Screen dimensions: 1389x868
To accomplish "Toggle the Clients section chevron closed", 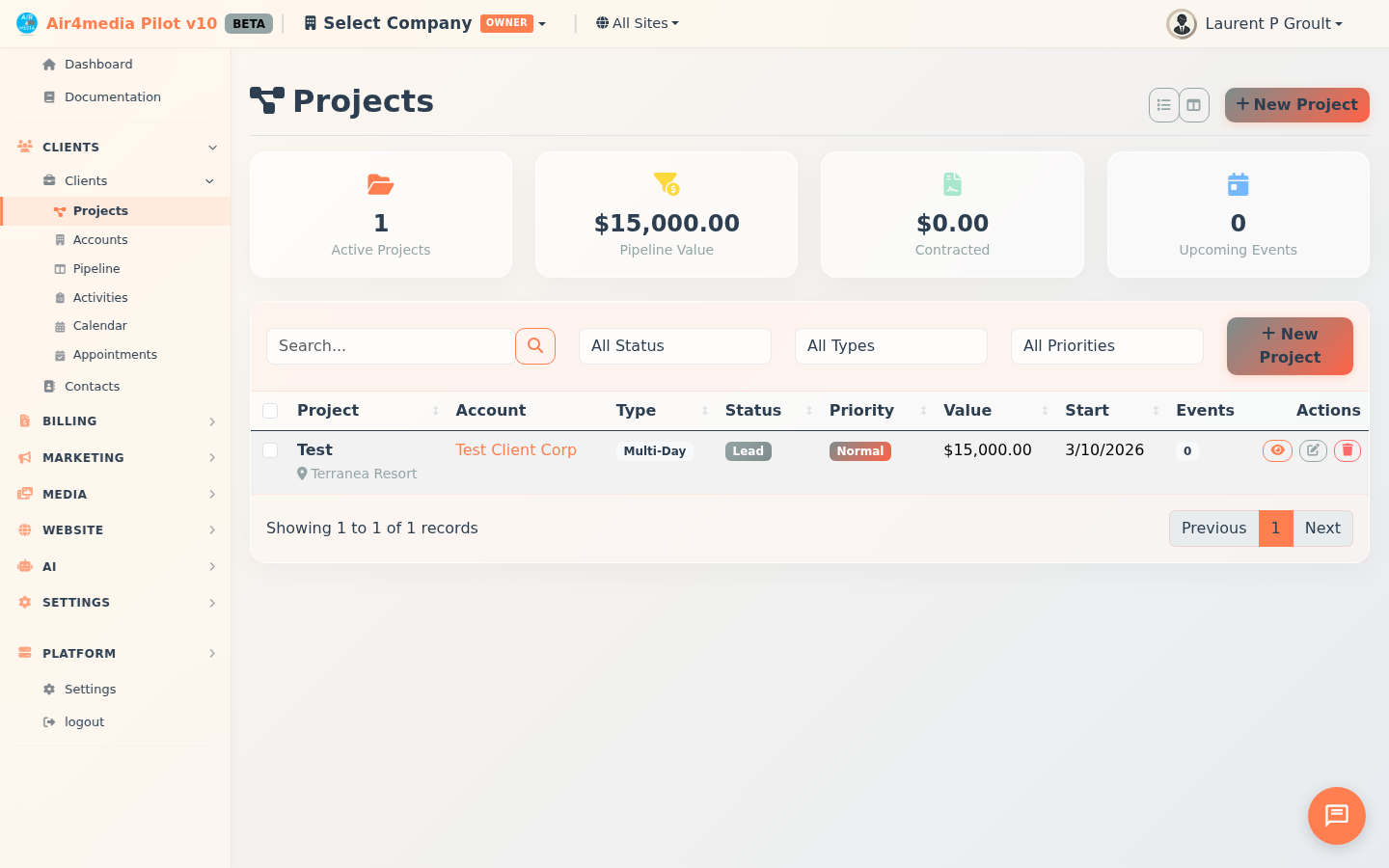I will click(x=211, y=147).
